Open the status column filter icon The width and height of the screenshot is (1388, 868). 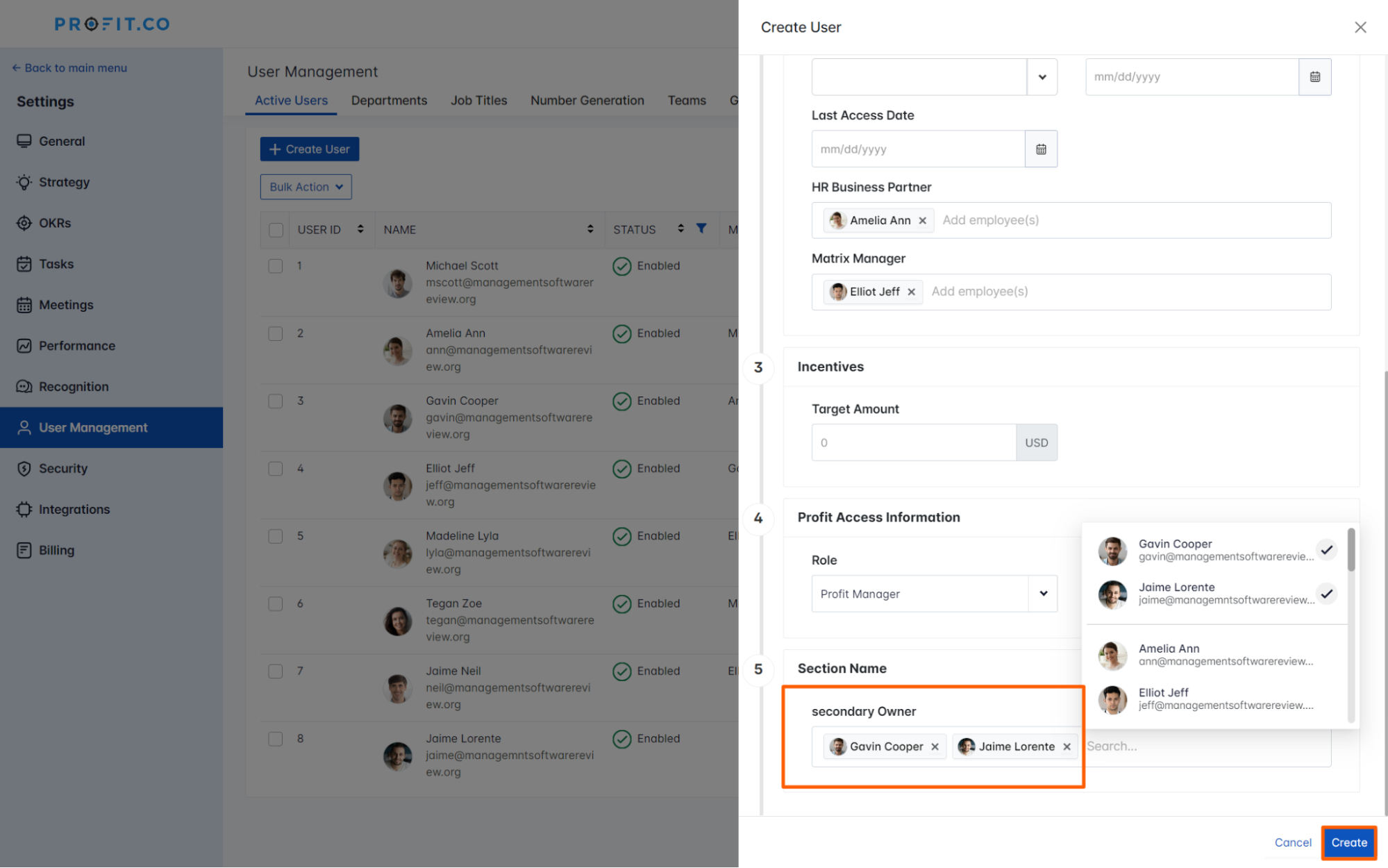pyautogui.click(x=701, y=228)
